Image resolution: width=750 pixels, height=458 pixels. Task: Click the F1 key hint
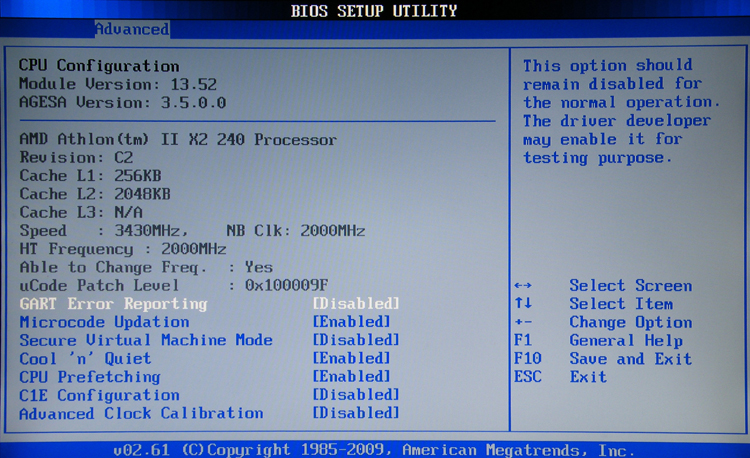[523, 340]
